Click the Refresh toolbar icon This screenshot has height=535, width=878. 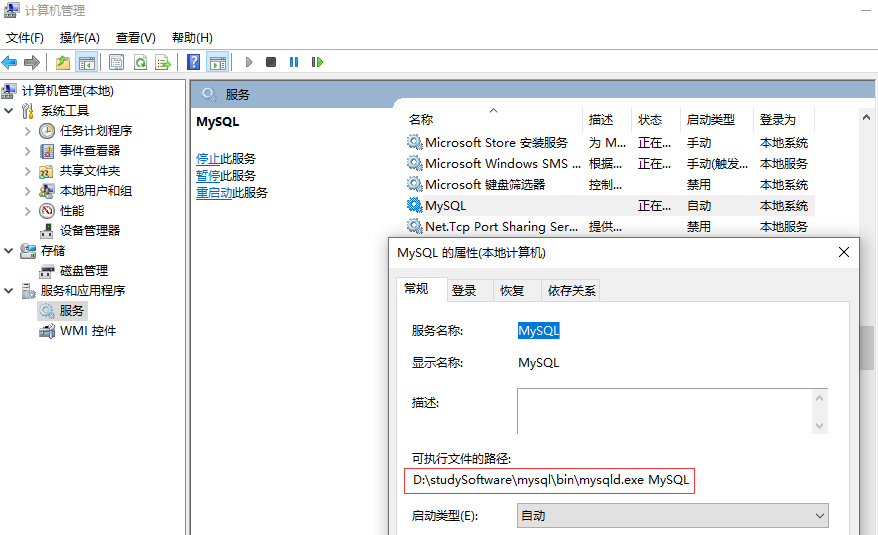140,62
